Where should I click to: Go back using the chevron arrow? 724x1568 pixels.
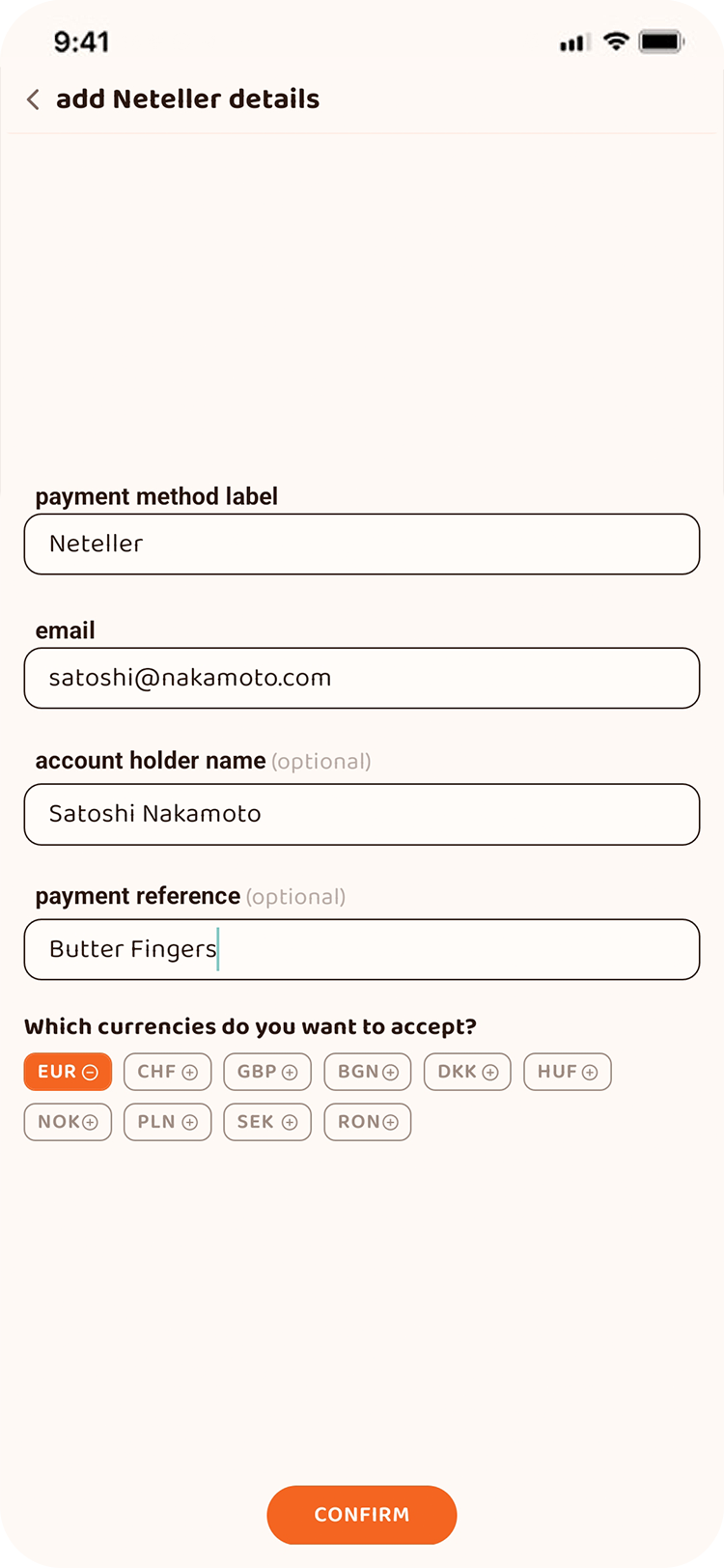(x=33, y=99)
